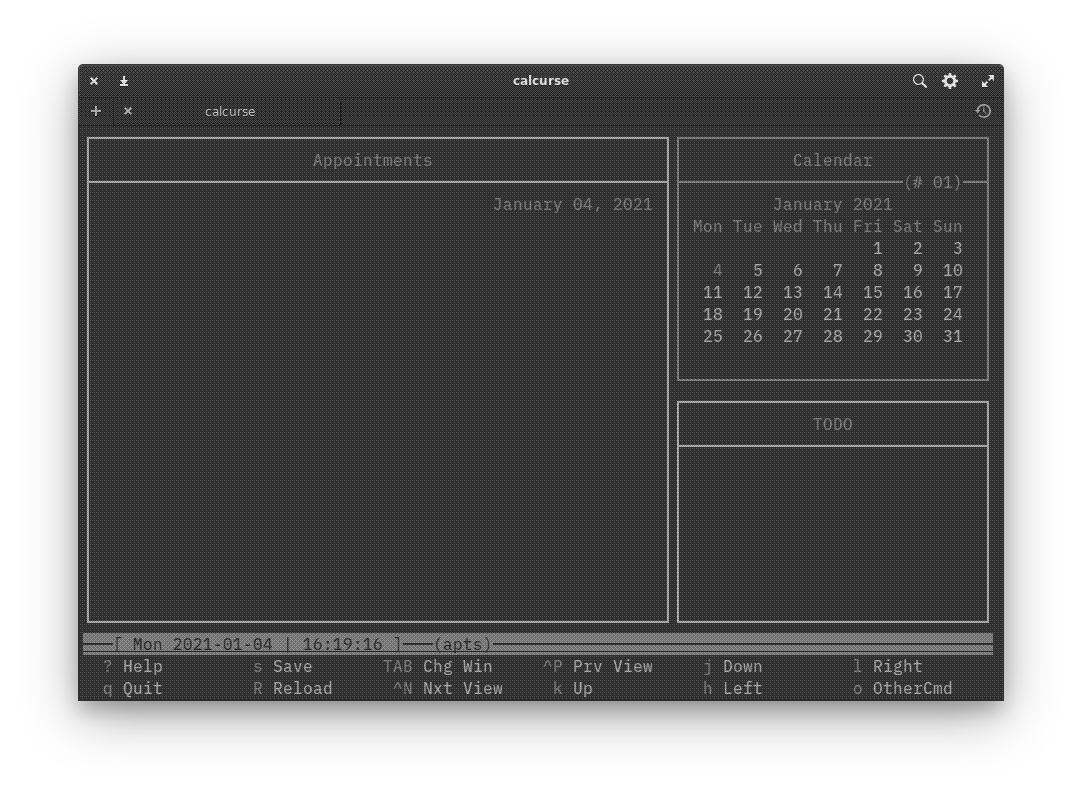Click the Quit command hint

tap(142, 689)
